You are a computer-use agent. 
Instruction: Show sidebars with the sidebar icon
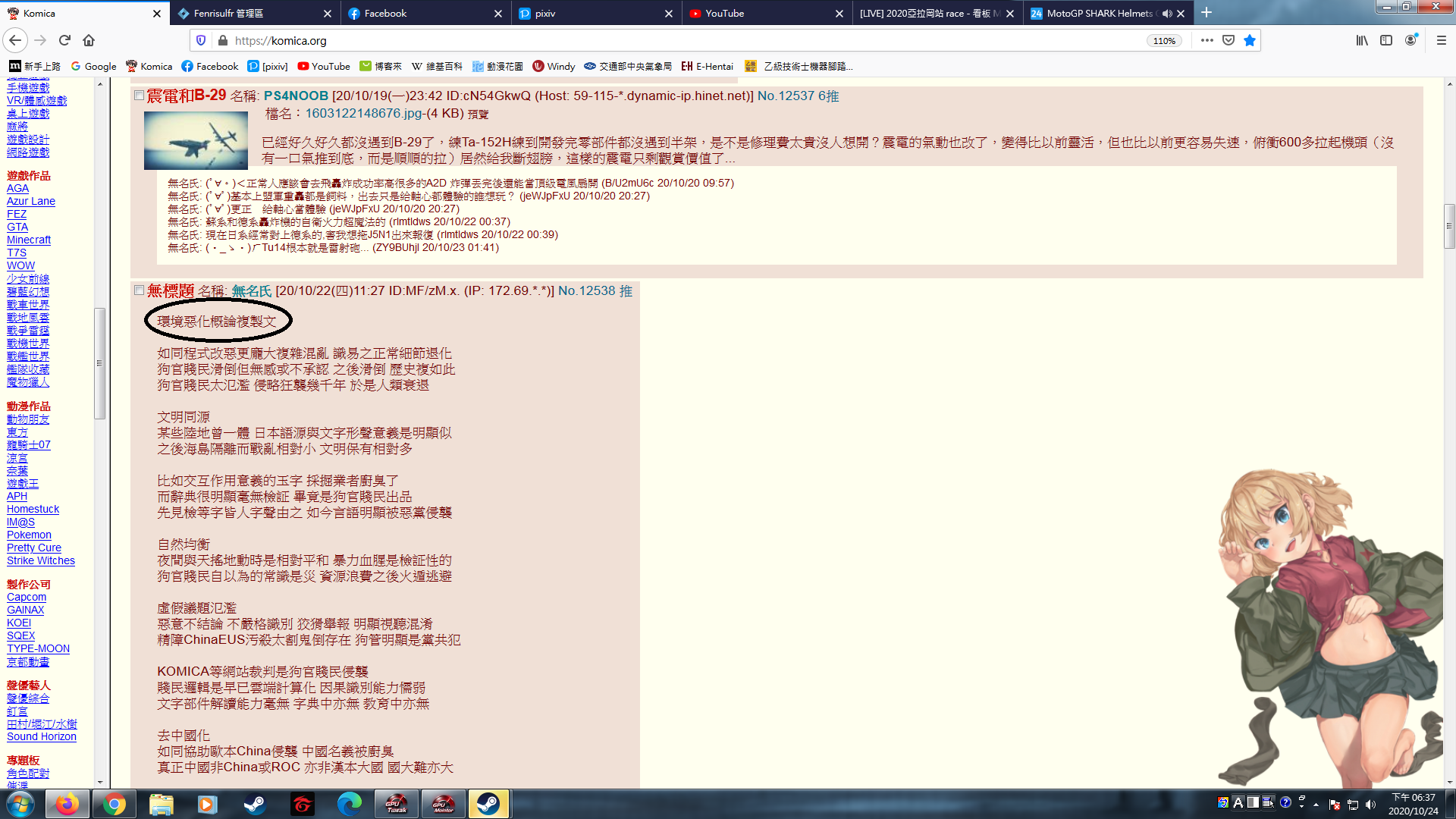coord(1386,40)
